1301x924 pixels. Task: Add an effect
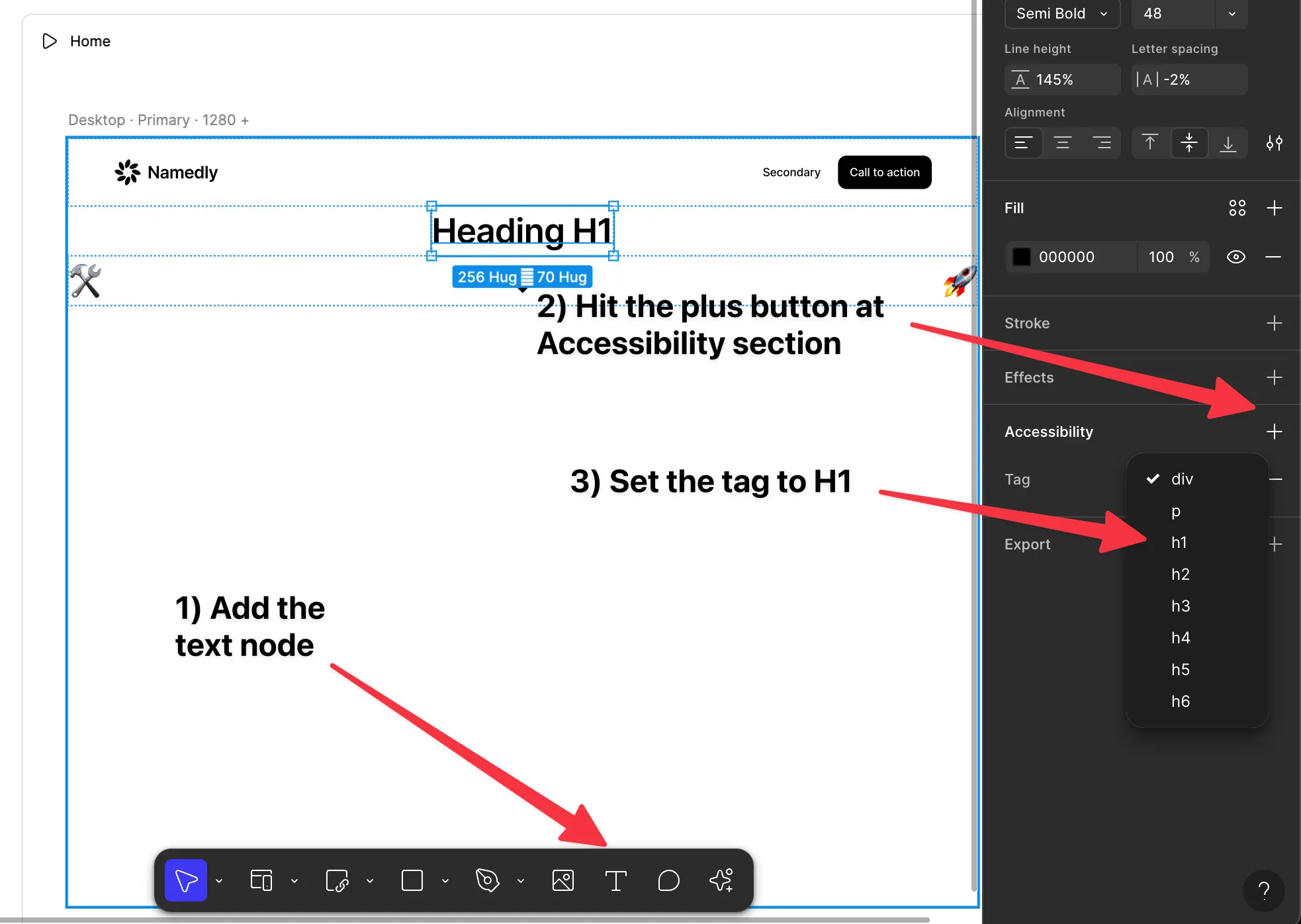pyautogui.click(x=1275, y=377)
